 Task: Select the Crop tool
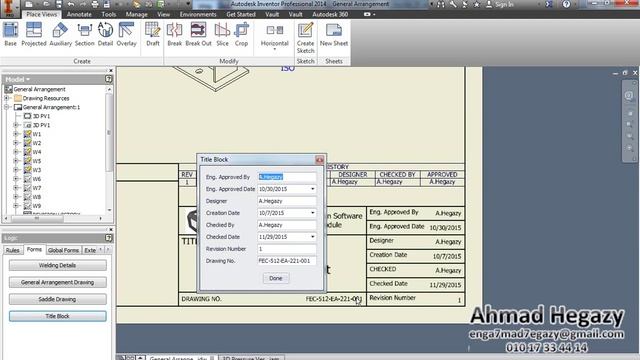point(241,34)
